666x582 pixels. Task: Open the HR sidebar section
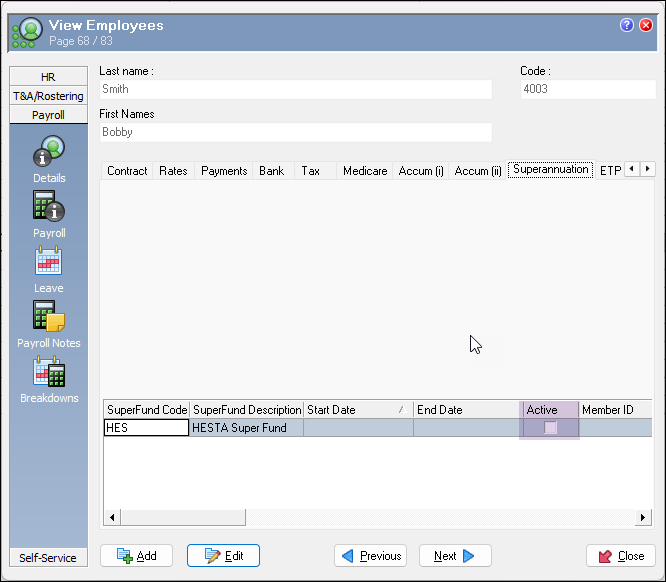pos(48,77)
